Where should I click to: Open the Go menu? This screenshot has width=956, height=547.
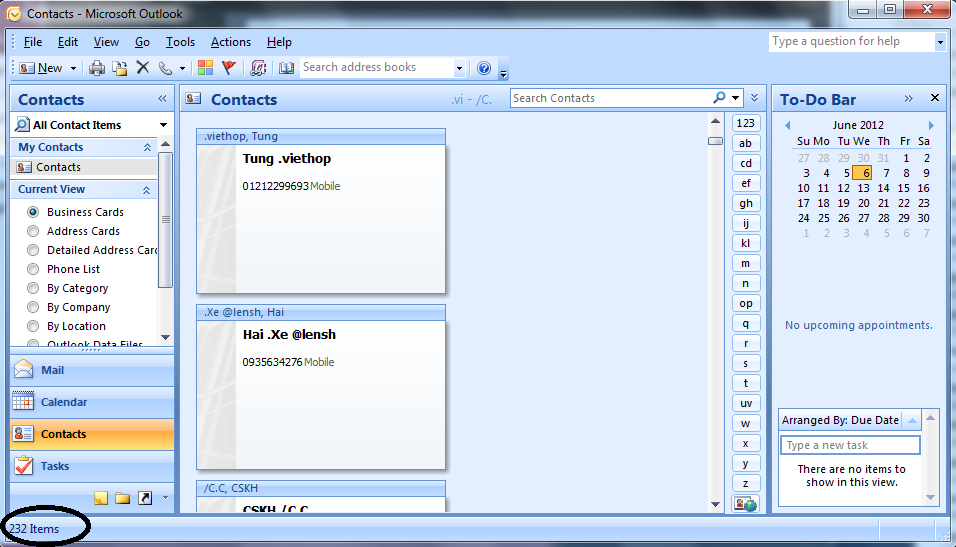click(142, 42)
